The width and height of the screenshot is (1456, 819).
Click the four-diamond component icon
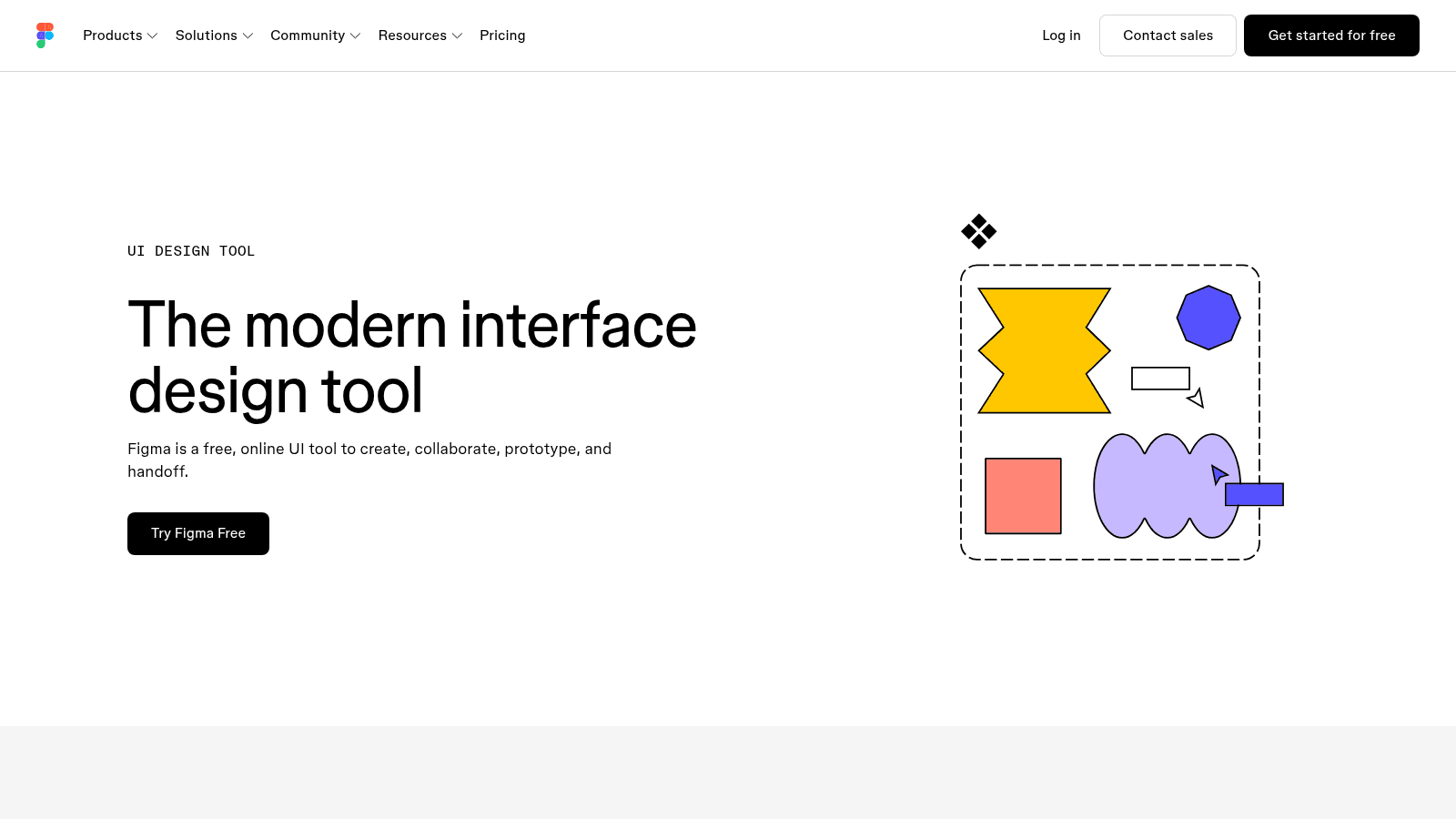[x=979, y=231]
